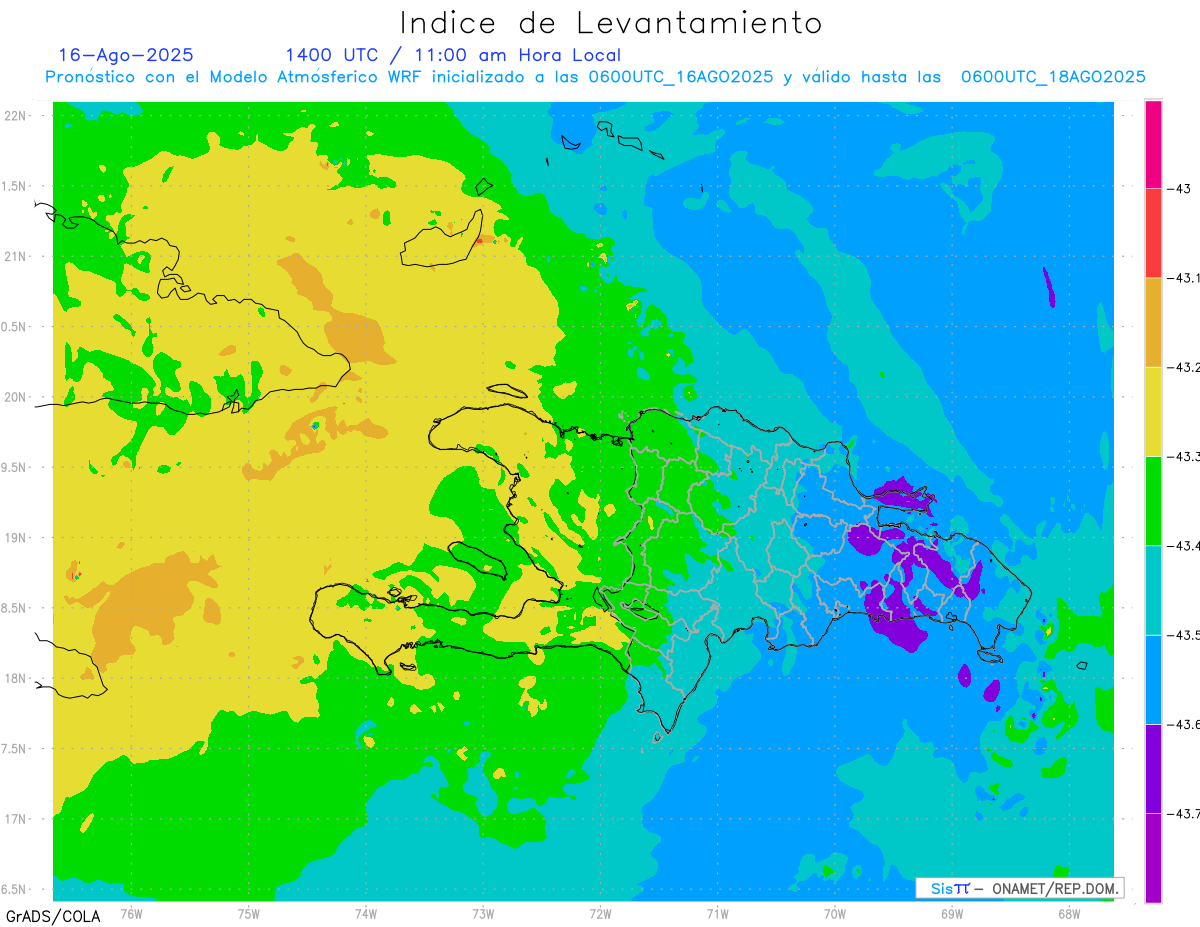Click the '1.5N' latitude label
Image resolution: width=1200 pixels, height=927 pixels.
coord(14,186)
